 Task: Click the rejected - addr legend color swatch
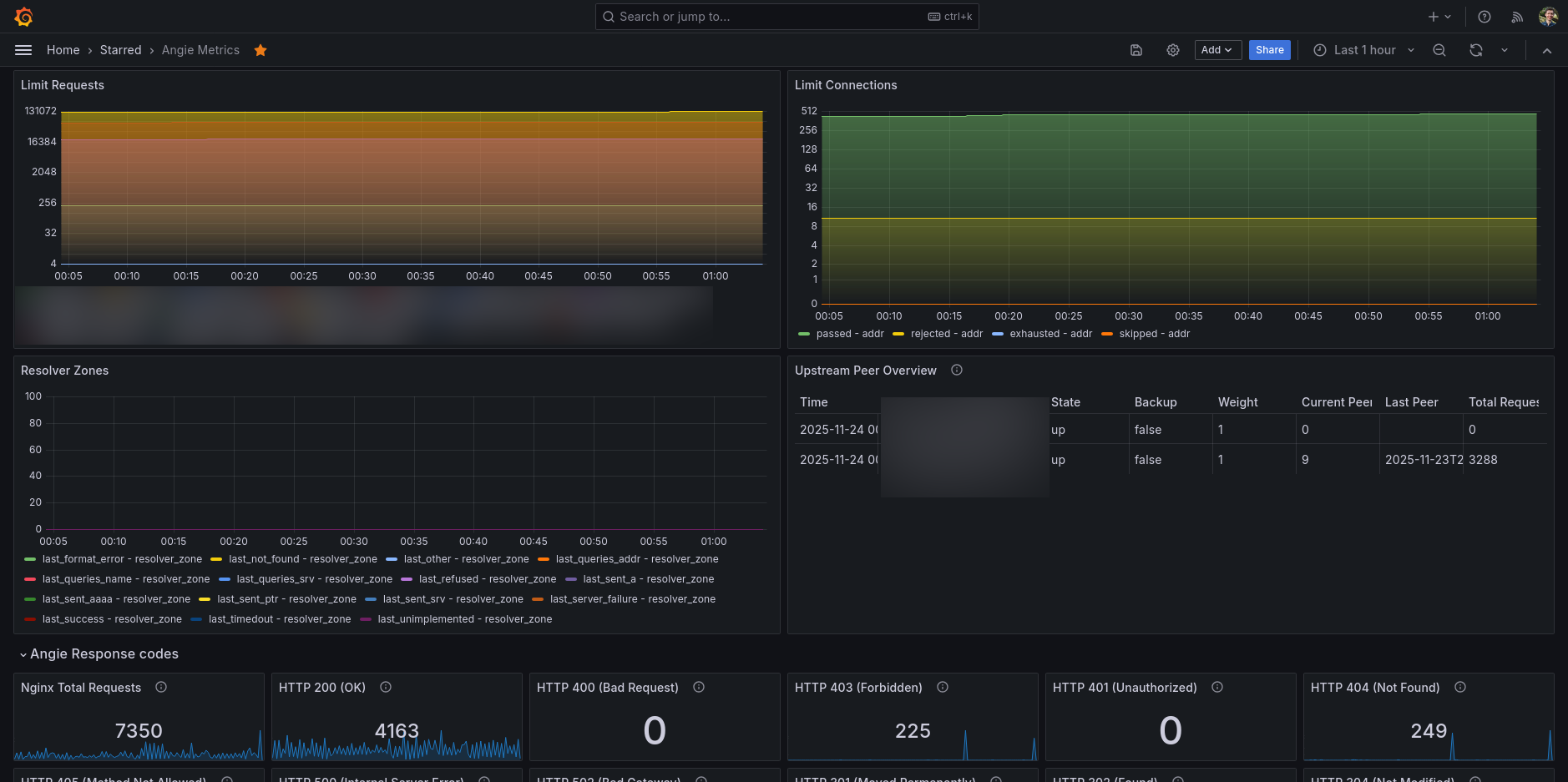[x=898, y=334]
